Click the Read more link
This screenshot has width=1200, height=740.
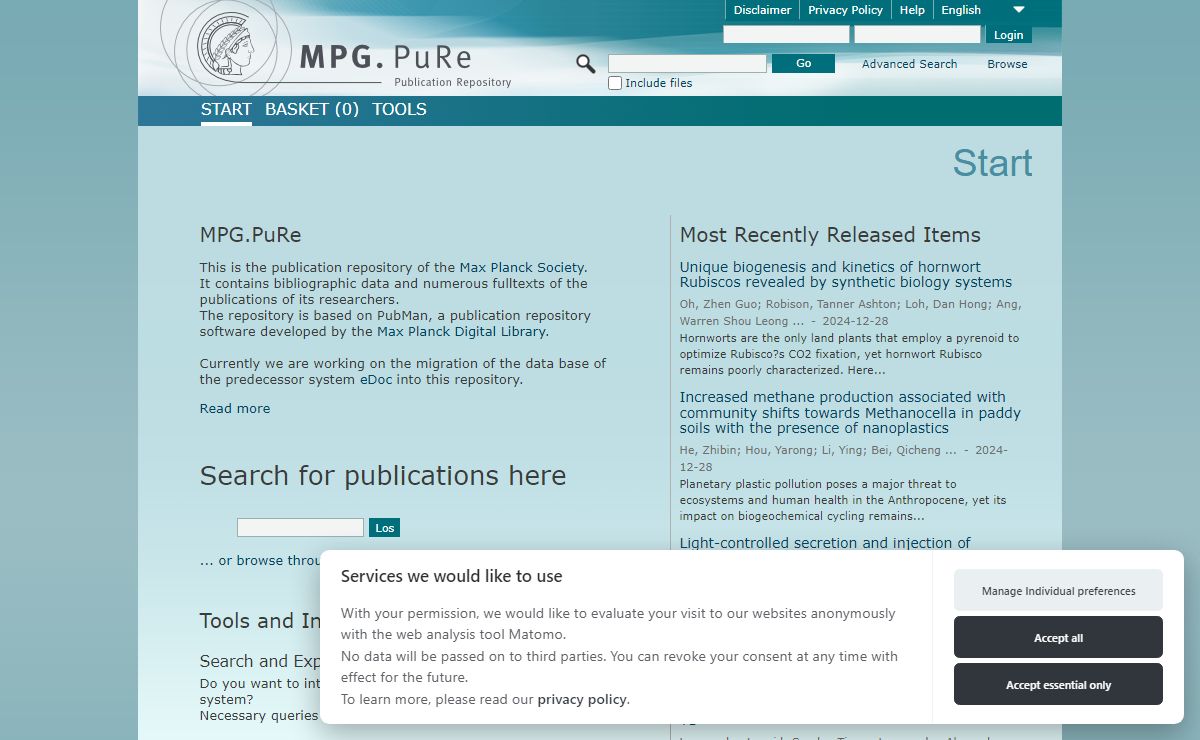pyautogui.click(x=235, y=408)
